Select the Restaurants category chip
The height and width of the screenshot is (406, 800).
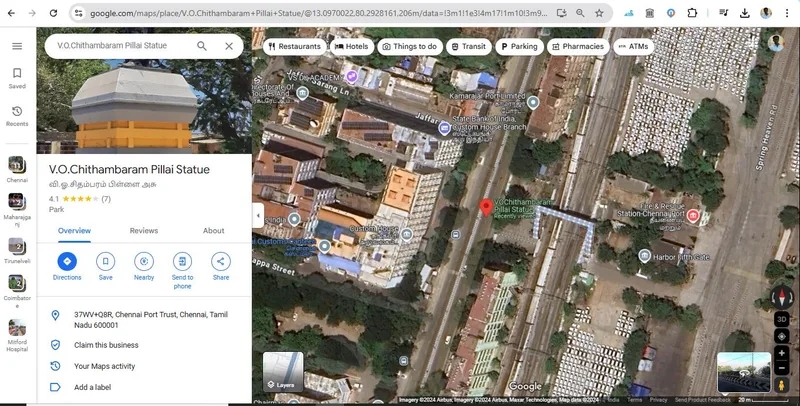pyautogui.click(x=294, y=46)
